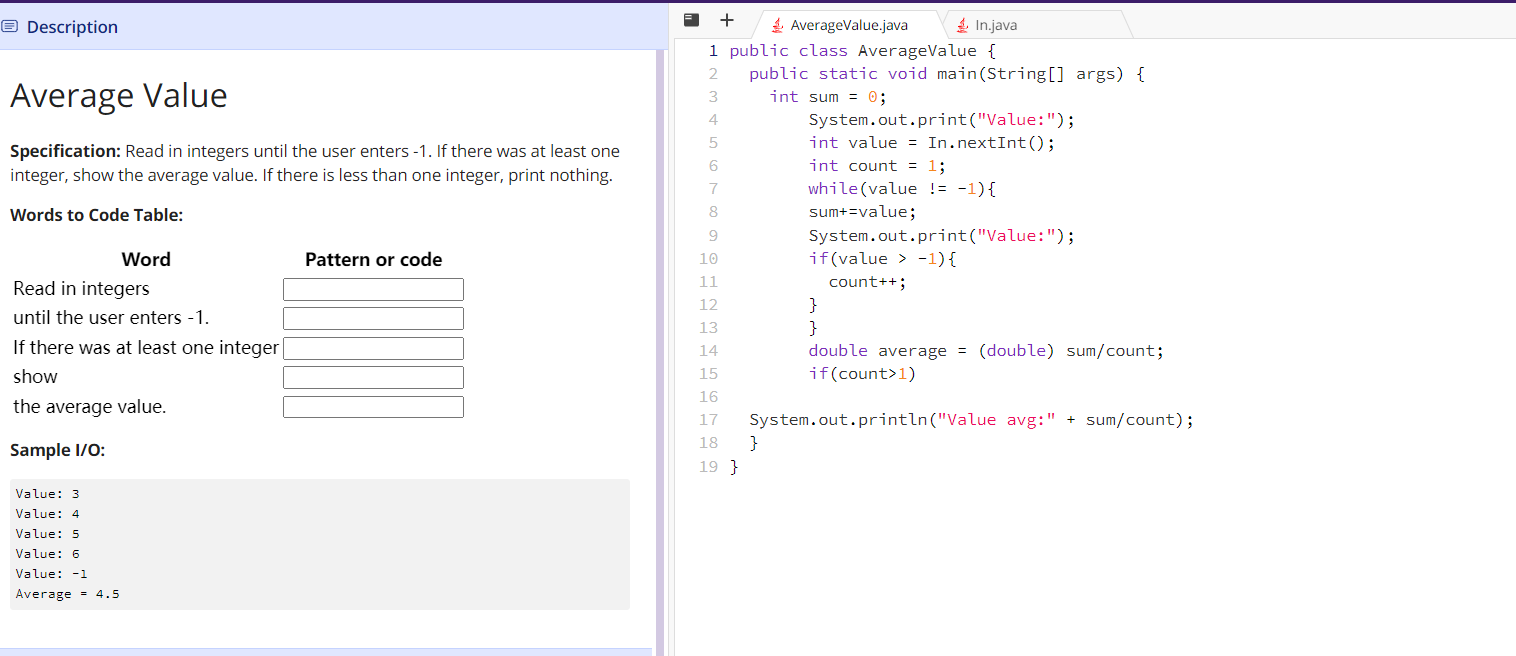Click the 'Pattern or code' column header
Viewport: 1516px width, 656px height.
pos(373,259)
